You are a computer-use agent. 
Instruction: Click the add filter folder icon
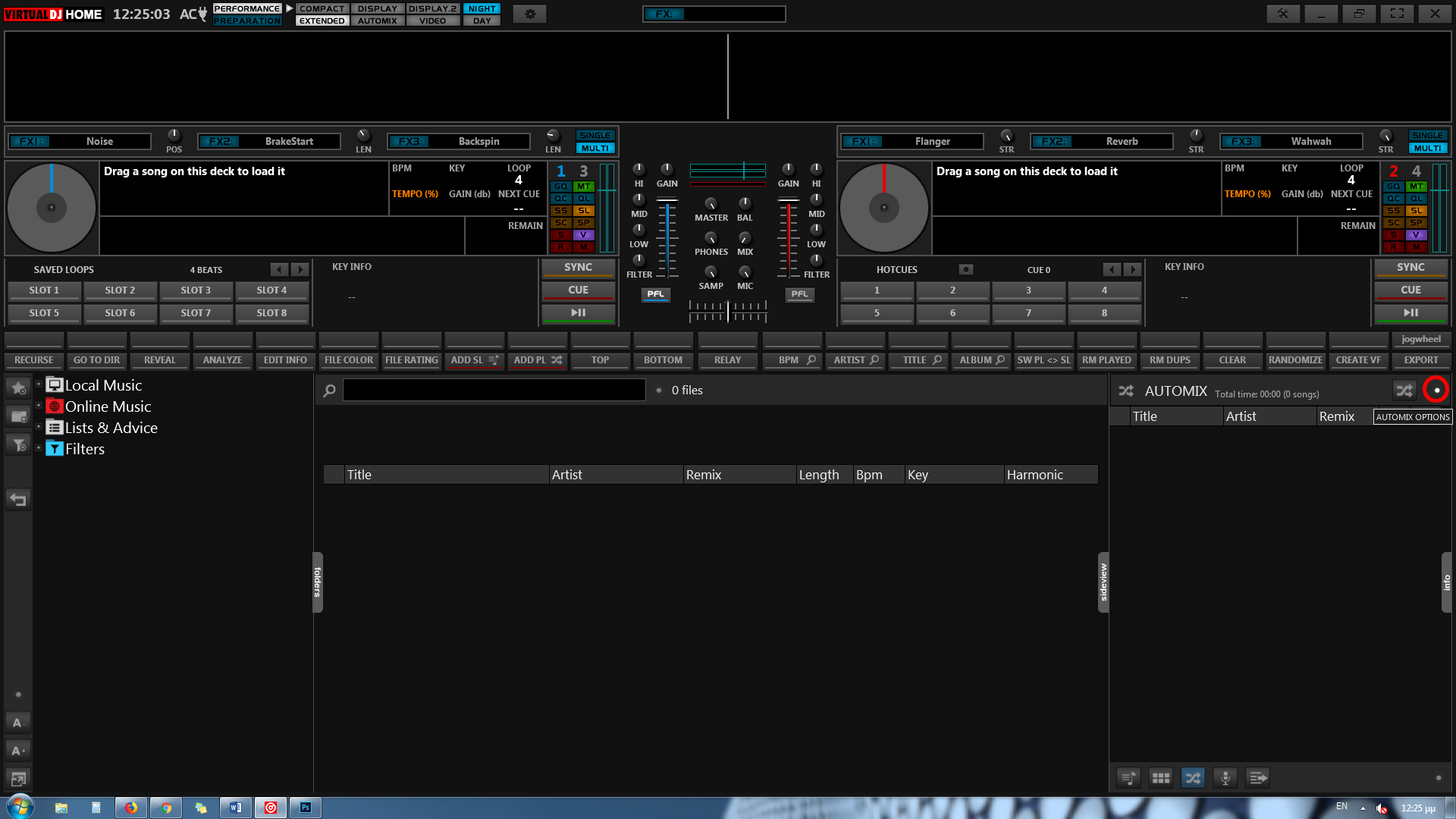click(x=18, y=444)
